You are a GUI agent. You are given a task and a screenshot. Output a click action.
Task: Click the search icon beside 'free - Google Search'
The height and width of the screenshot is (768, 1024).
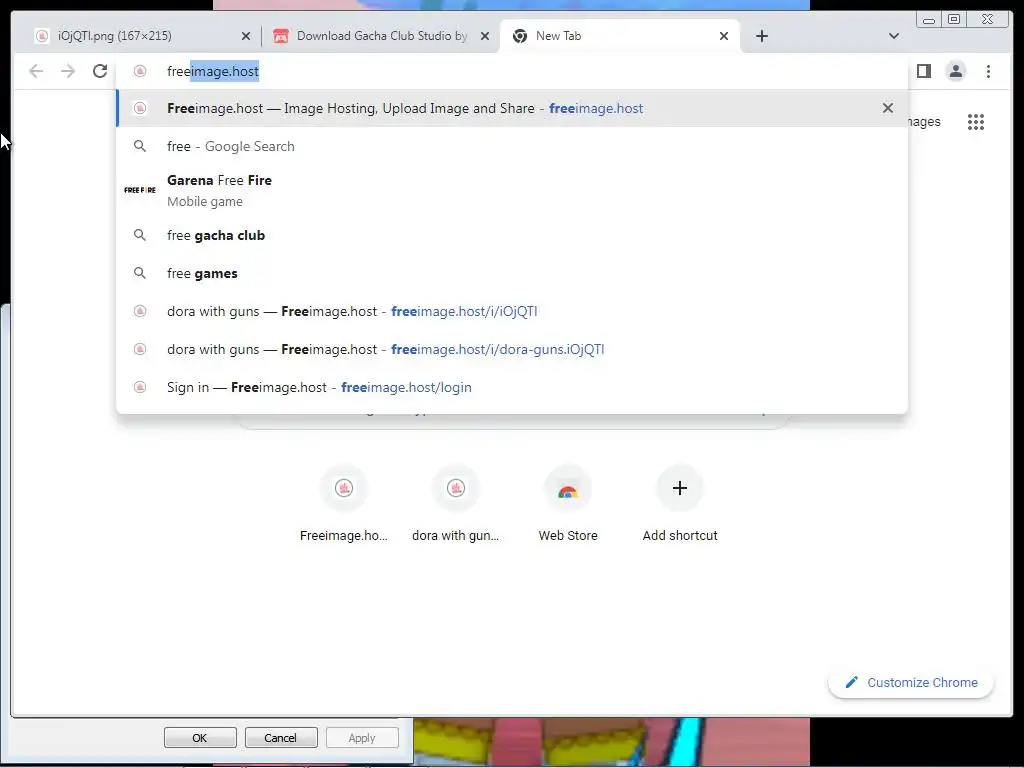click(x=140, y=146)
